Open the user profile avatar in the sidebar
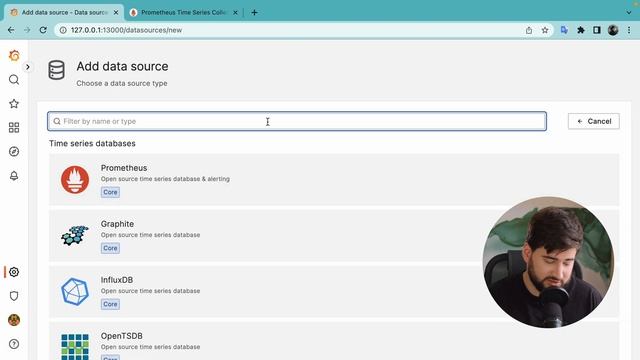This screenshot has width=640, height=360. pos(14,320)
